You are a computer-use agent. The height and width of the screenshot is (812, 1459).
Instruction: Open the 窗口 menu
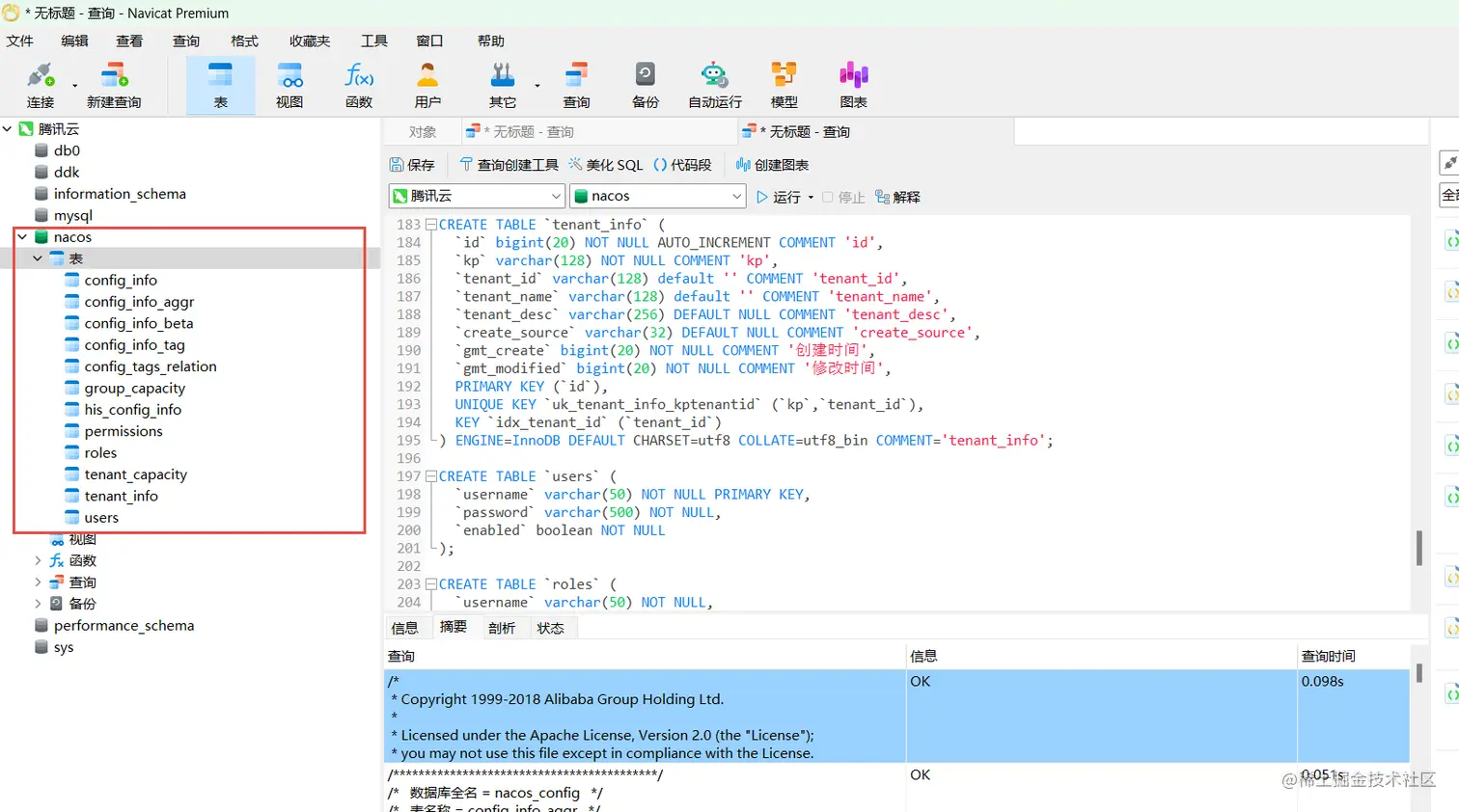pyautogui.click(x=429, y=41)
